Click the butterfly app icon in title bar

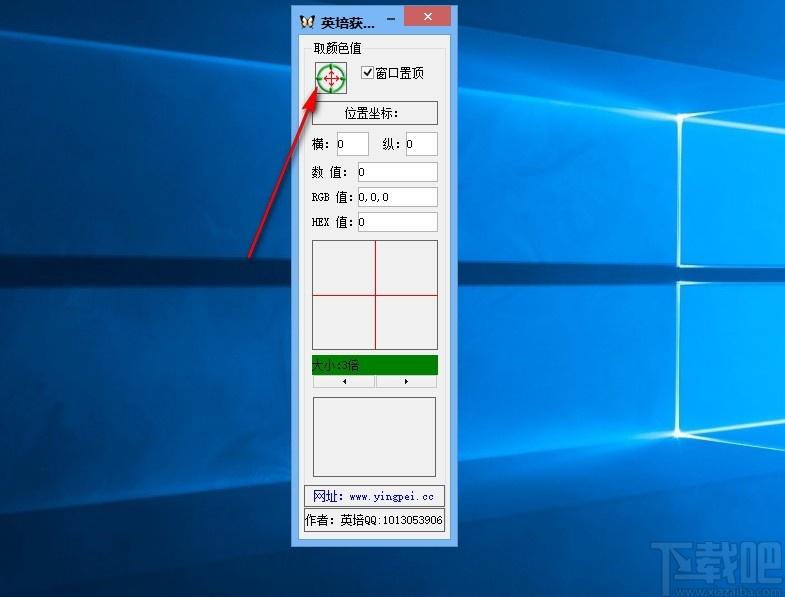(307, 22)
